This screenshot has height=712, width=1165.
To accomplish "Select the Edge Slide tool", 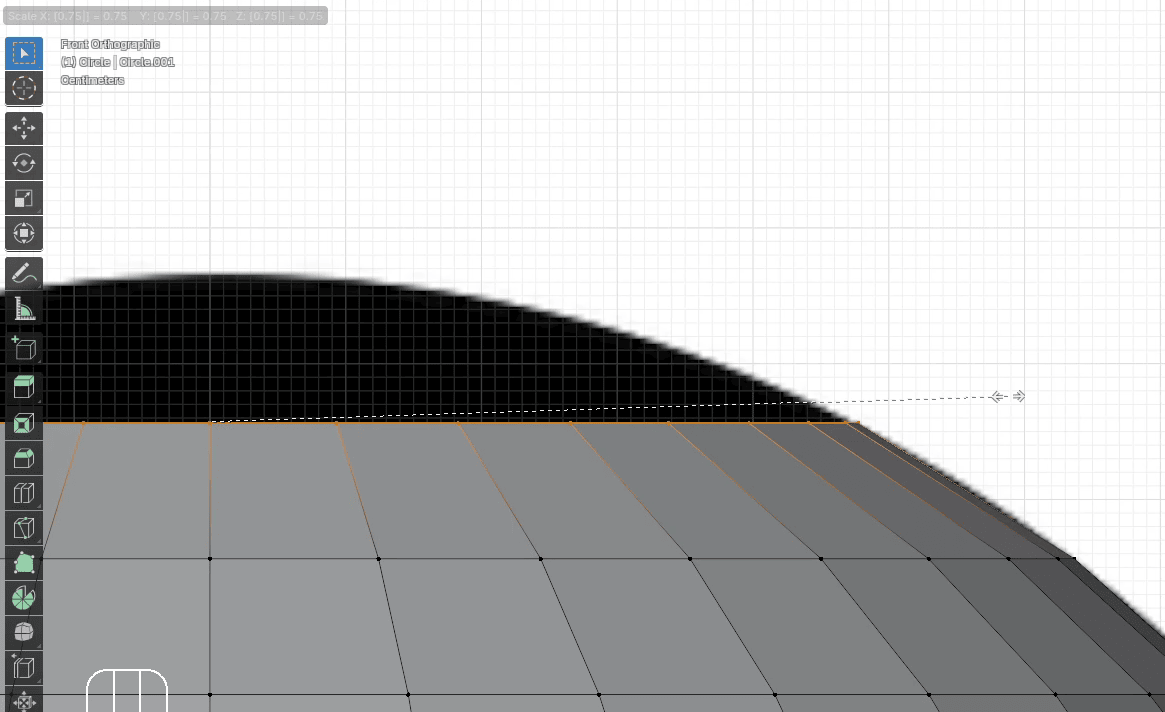I will pyautogui.click(x=24, y=668).
